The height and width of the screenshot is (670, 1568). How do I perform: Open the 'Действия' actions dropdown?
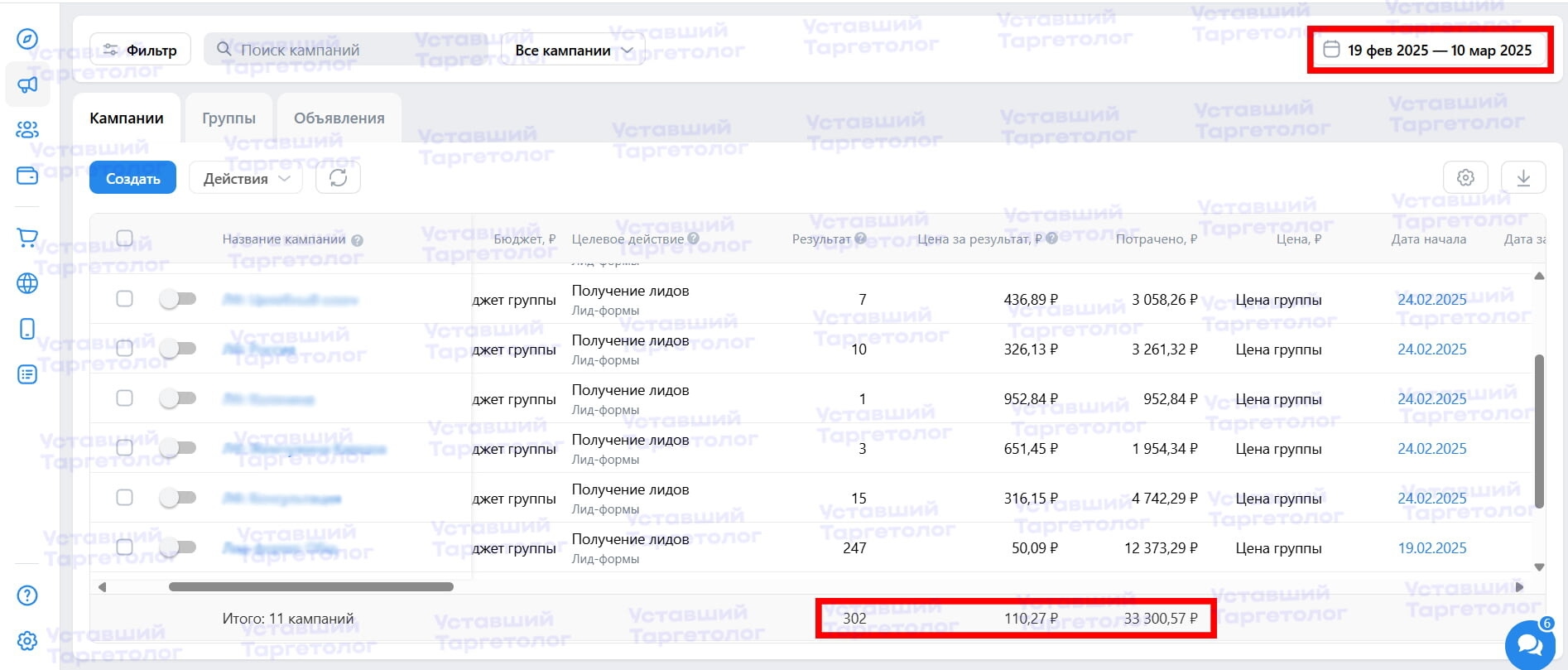tap(247, 178)
